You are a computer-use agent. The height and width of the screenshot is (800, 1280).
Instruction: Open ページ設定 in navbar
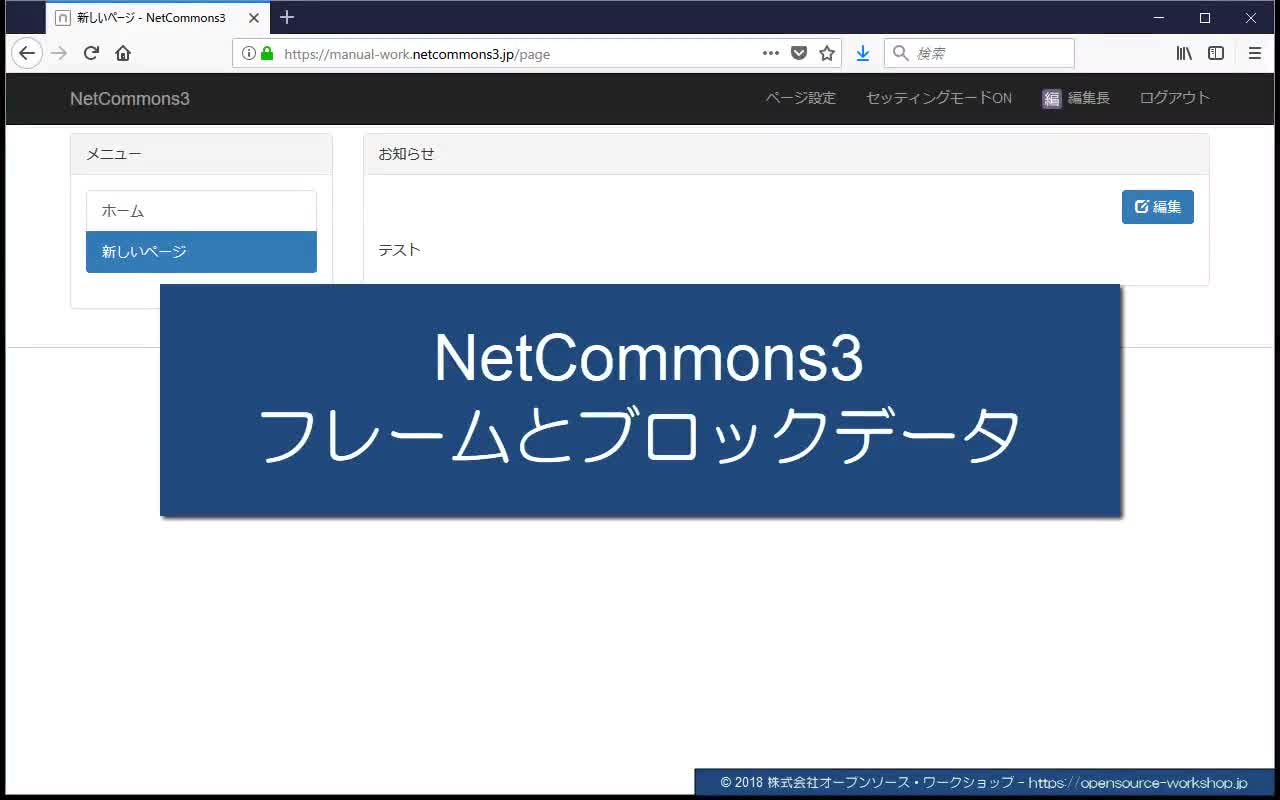tap(801, 98)
